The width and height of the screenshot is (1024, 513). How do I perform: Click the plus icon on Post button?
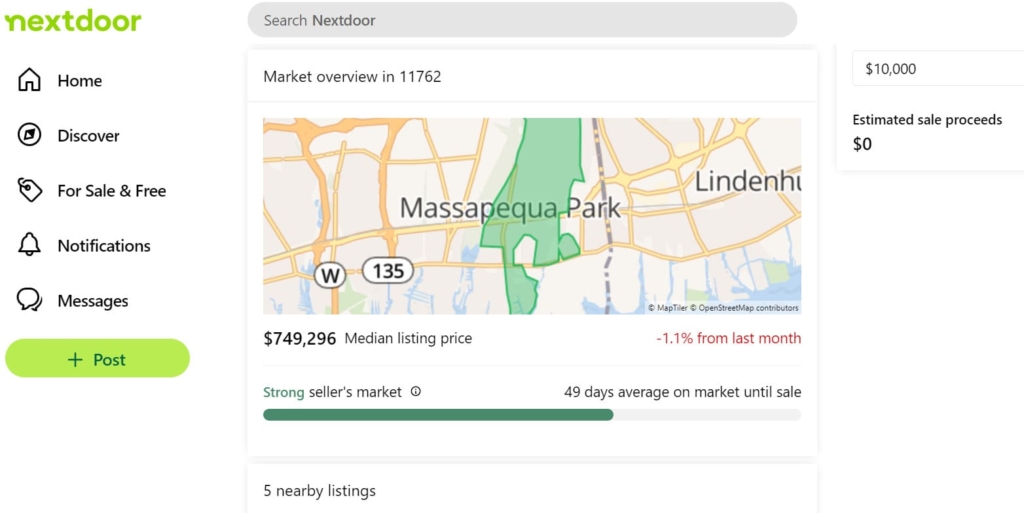(x=75, y=360)
